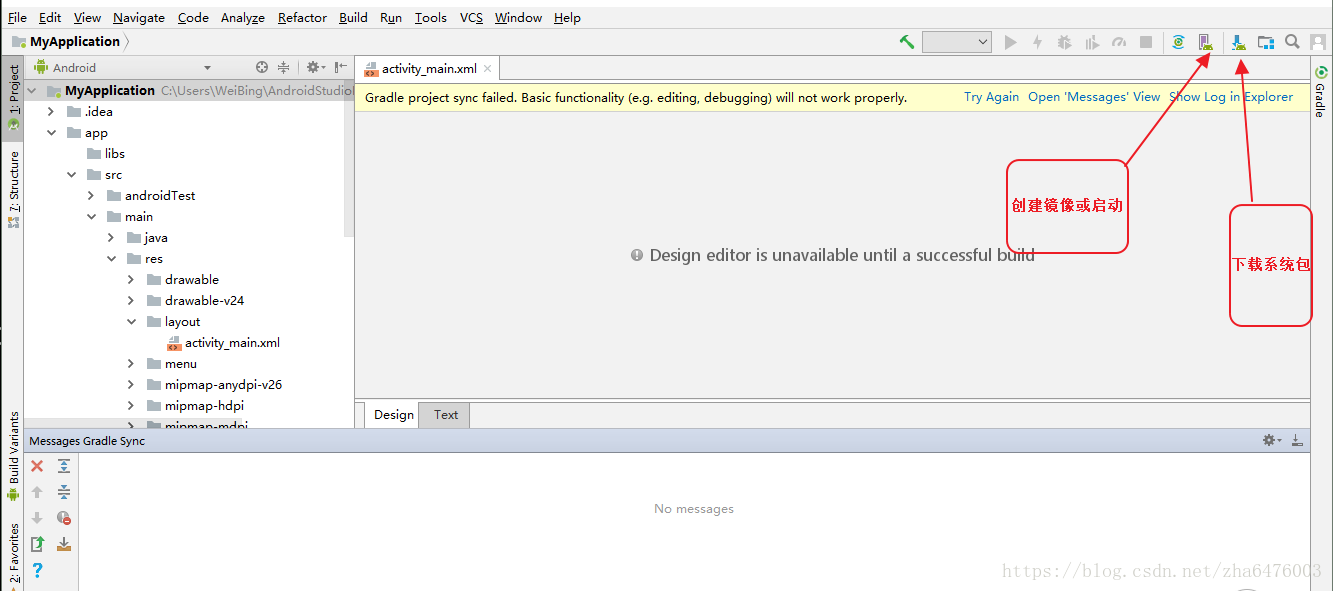The image size is (1333, 591).
Task: Click the green hammer Make Project icon
Action: click(x=907, y=42)
